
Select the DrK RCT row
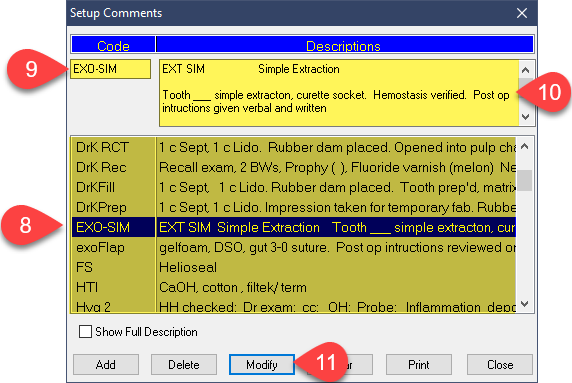tap(294, 147)
